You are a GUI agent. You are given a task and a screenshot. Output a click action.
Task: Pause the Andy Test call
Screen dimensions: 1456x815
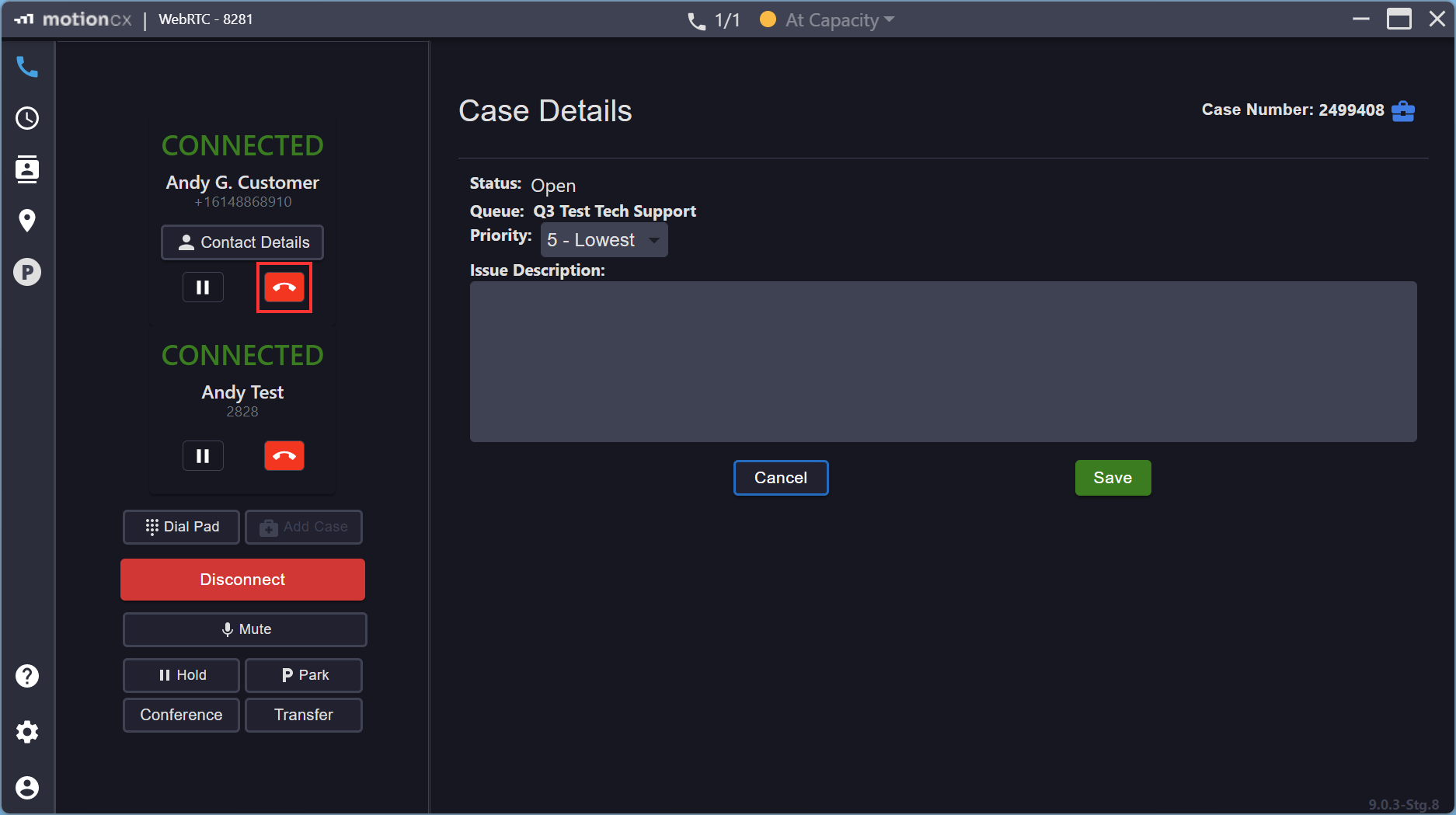point(203,456)
